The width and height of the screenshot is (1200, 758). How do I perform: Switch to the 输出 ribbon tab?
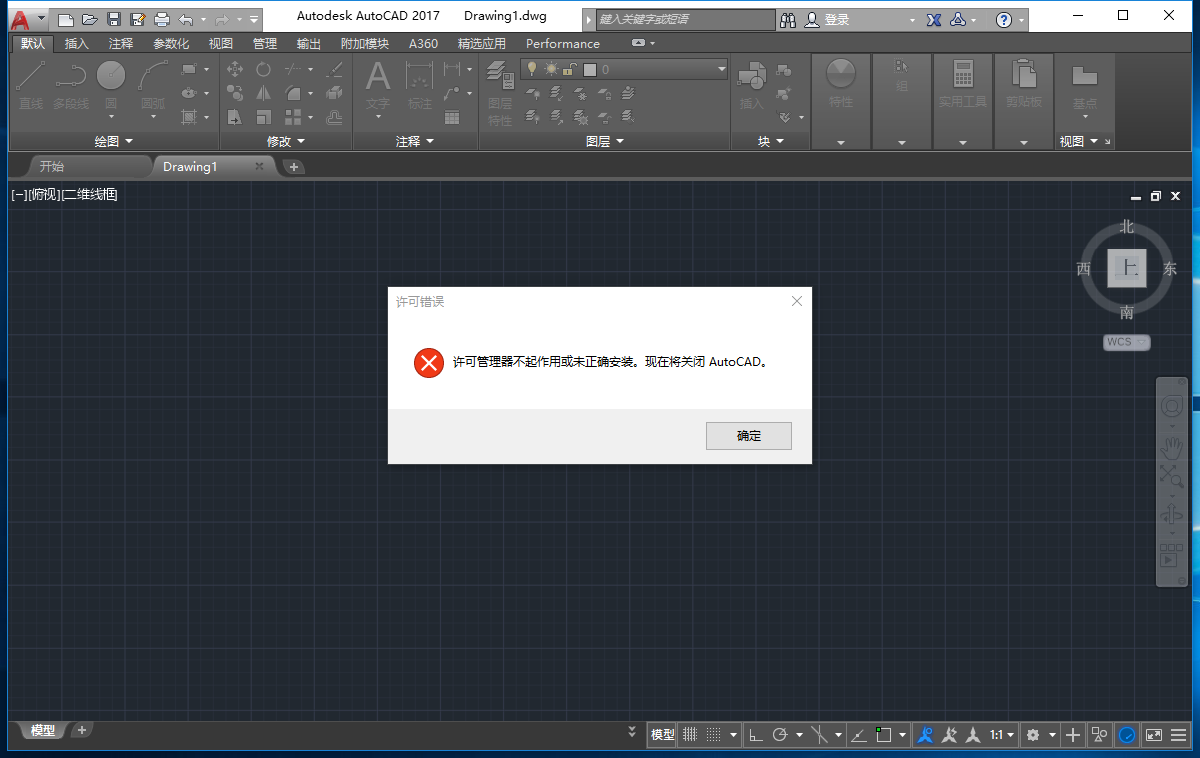309,43
